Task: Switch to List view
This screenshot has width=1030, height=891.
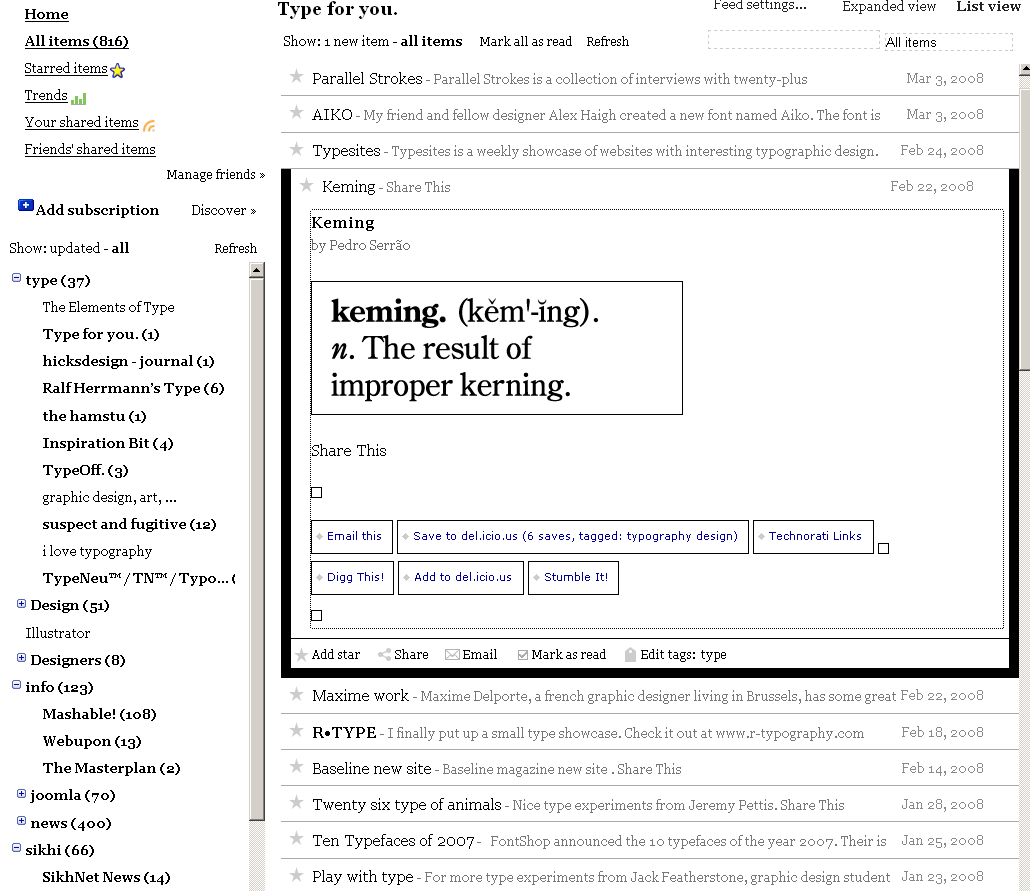Action: point(987,8)
